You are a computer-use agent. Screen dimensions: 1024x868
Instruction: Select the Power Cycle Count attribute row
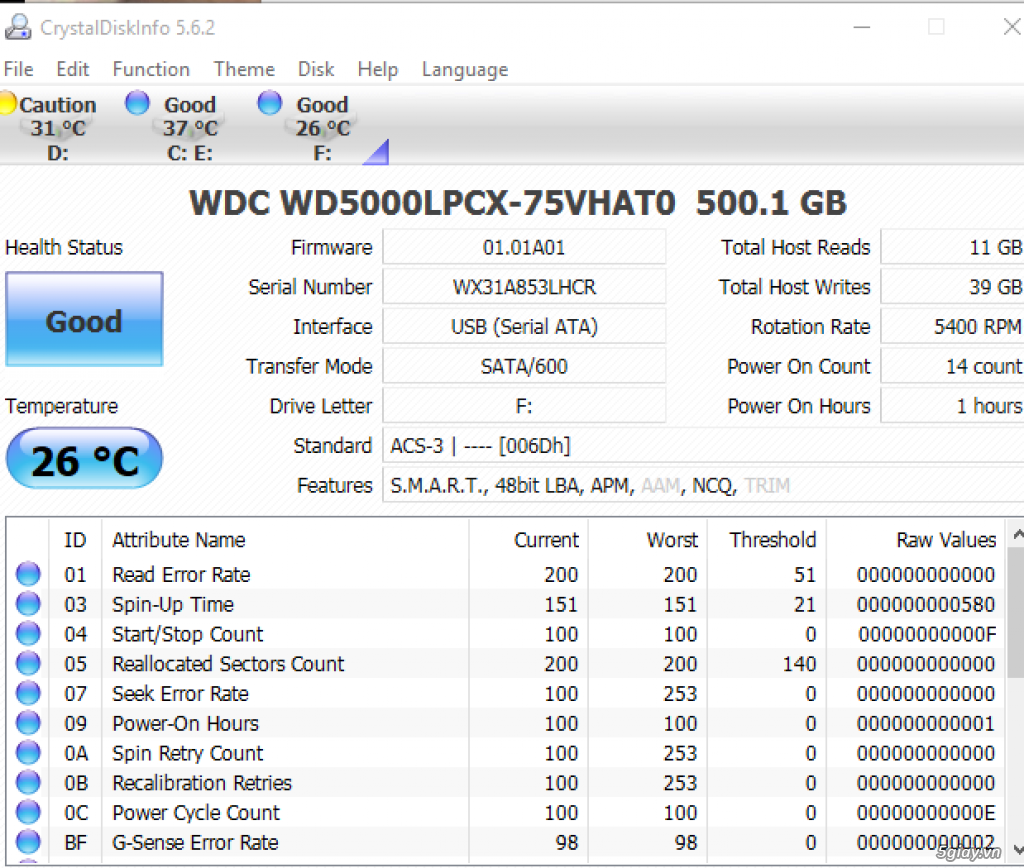(507, 812)
